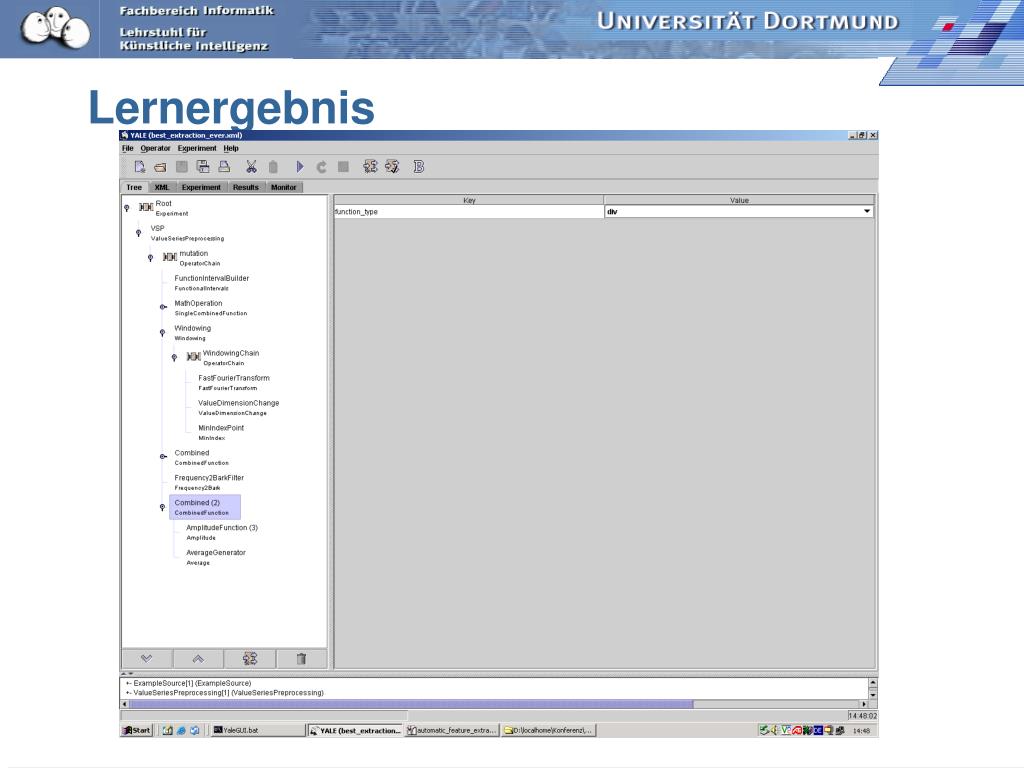Open the File menu

tap(127, 148)
